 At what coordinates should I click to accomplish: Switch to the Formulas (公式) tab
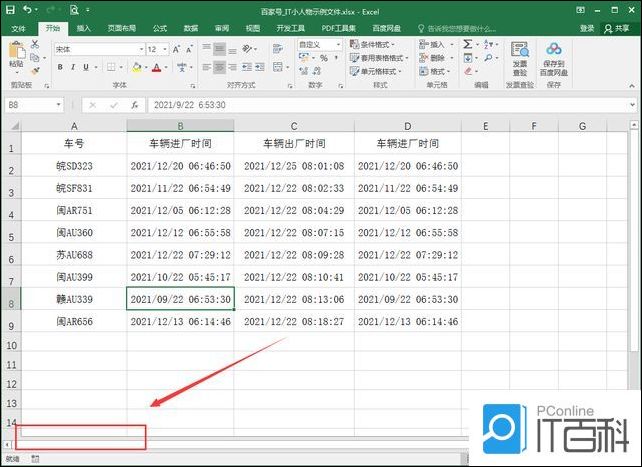[x=160, y=28]
